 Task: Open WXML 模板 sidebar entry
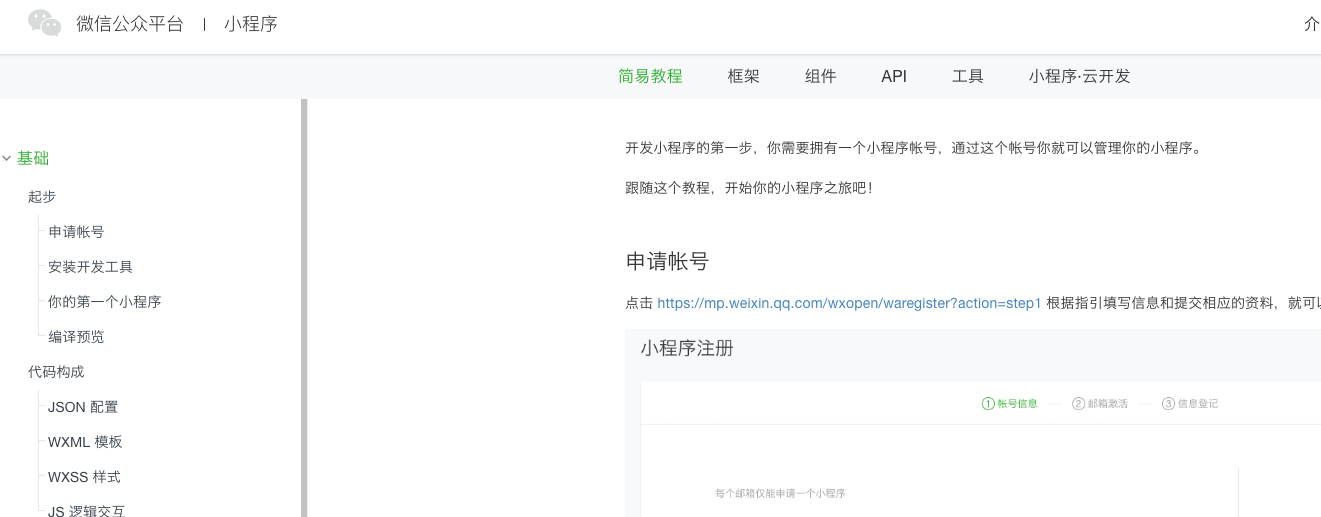[x=85, y=442]
